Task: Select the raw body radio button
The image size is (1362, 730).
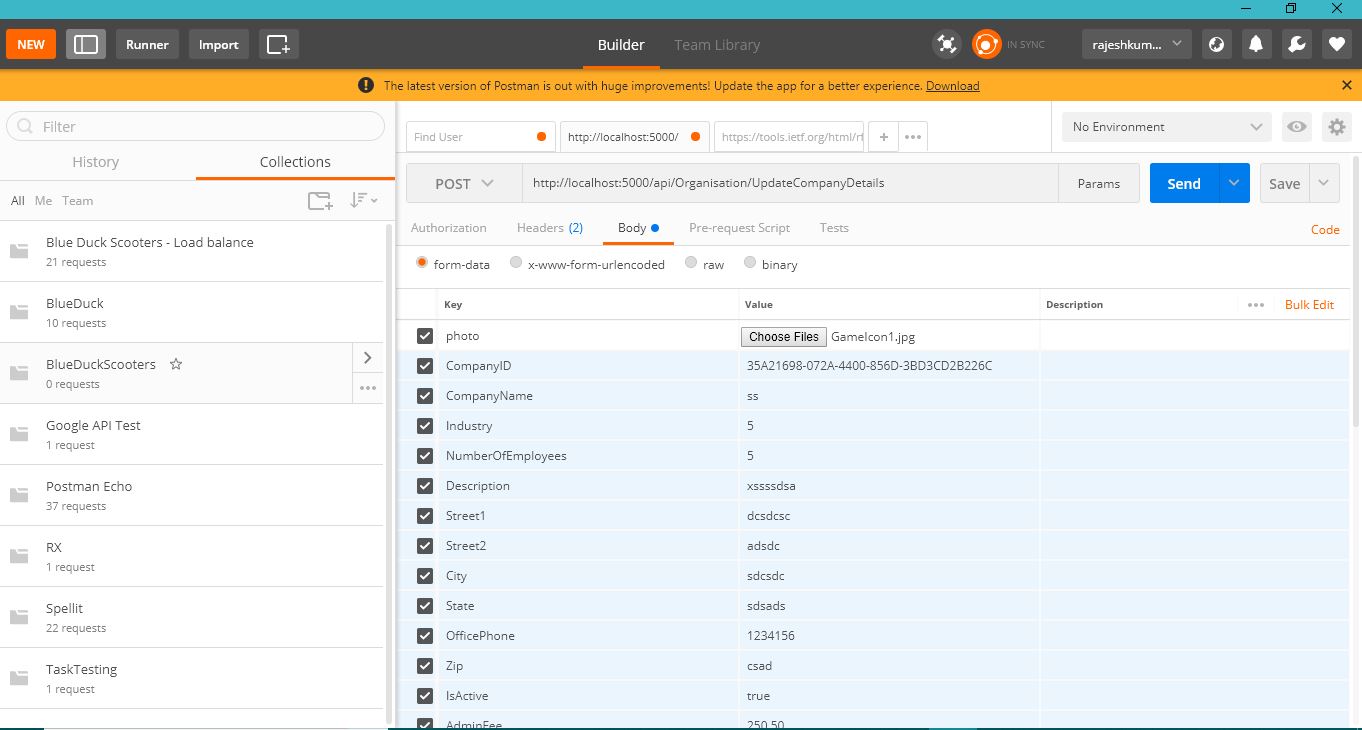Action: pos(691,263)
